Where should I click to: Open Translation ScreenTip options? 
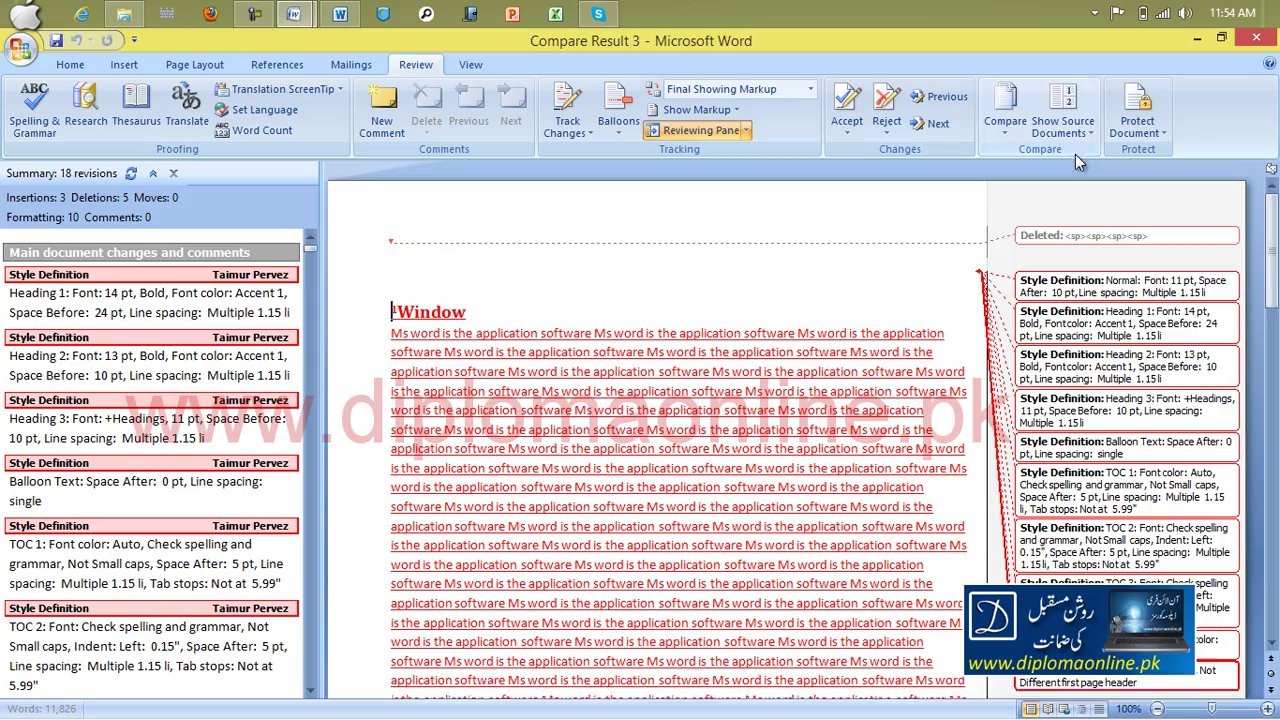(x=279, y=89)
